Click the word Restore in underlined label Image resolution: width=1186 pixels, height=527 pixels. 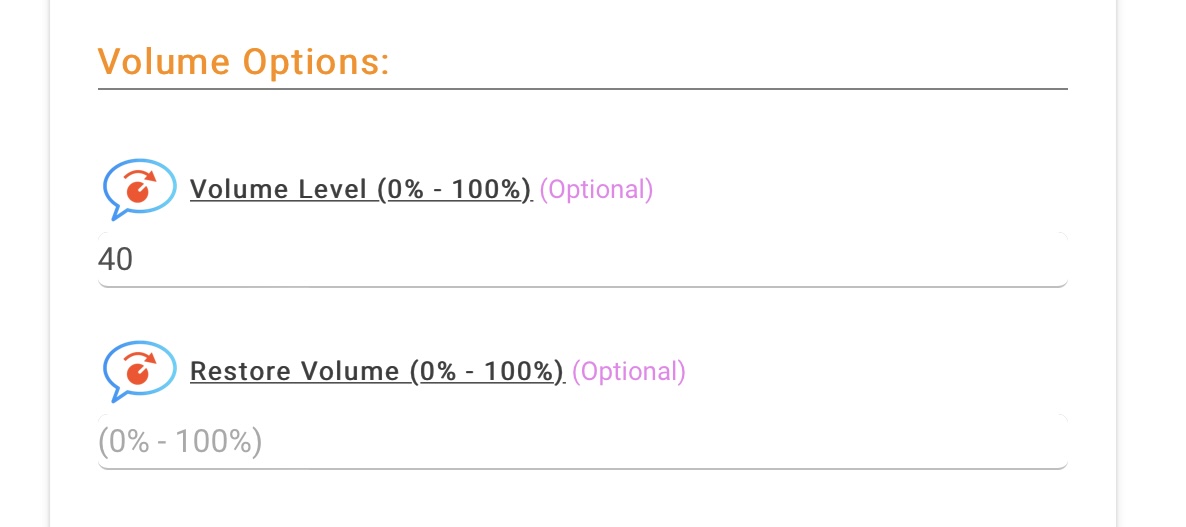coord(241,371)
